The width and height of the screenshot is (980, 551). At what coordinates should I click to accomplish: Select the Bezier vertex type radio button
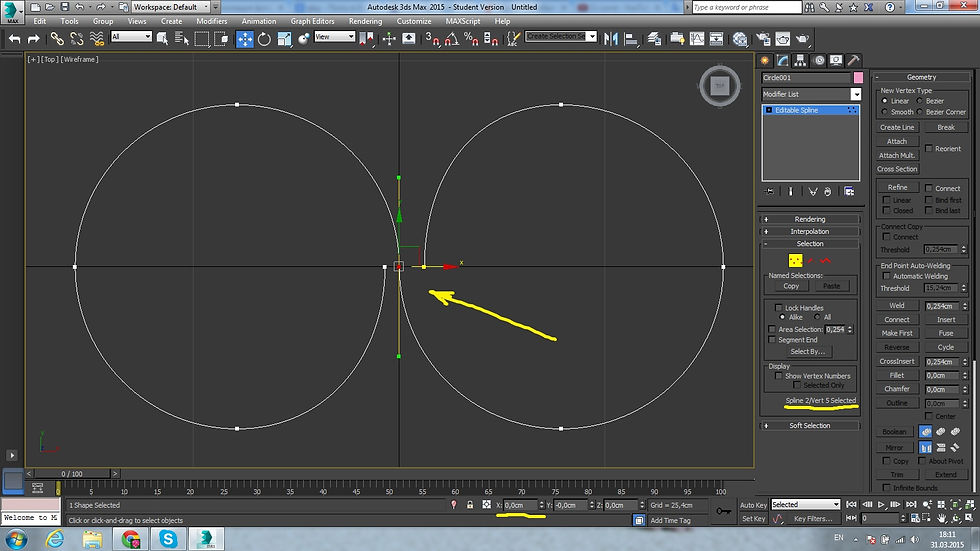pyautogui.click(x=919, y=101)
